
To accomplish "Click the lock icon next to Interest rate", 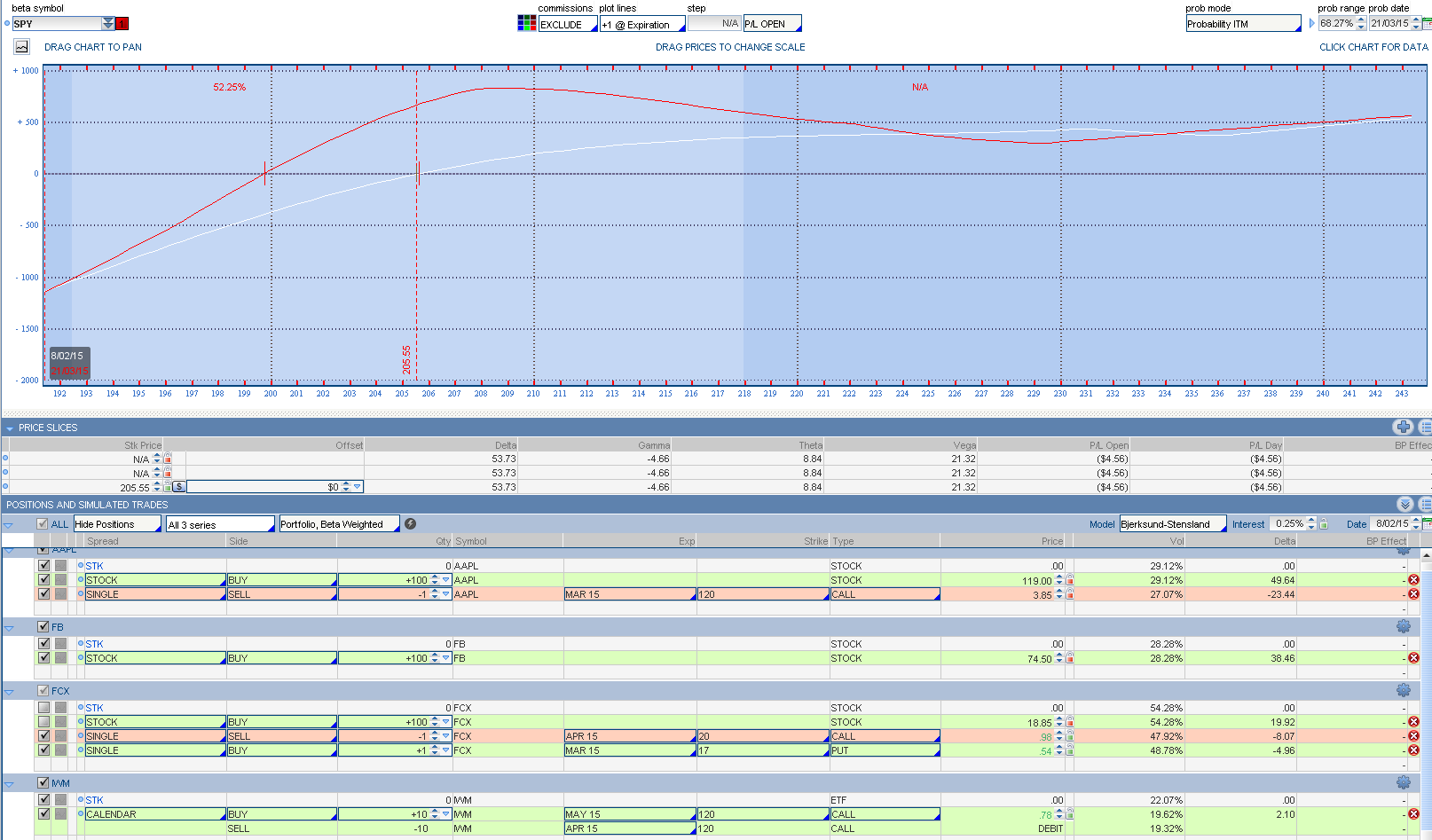I will [1324, 524].
